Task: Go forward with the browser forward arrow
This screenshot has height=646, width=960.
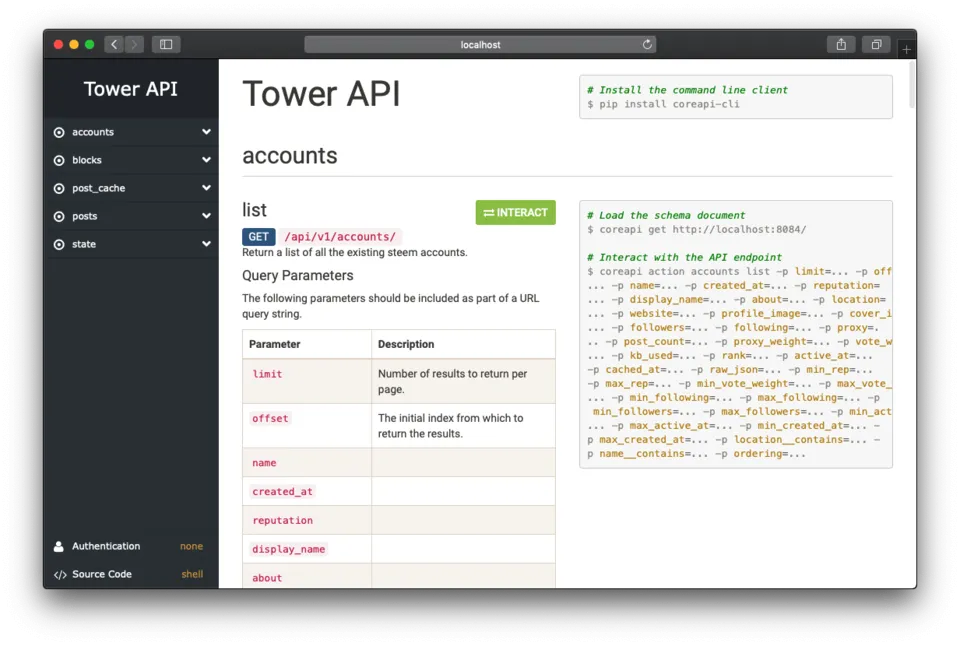Action: (135, 44)
